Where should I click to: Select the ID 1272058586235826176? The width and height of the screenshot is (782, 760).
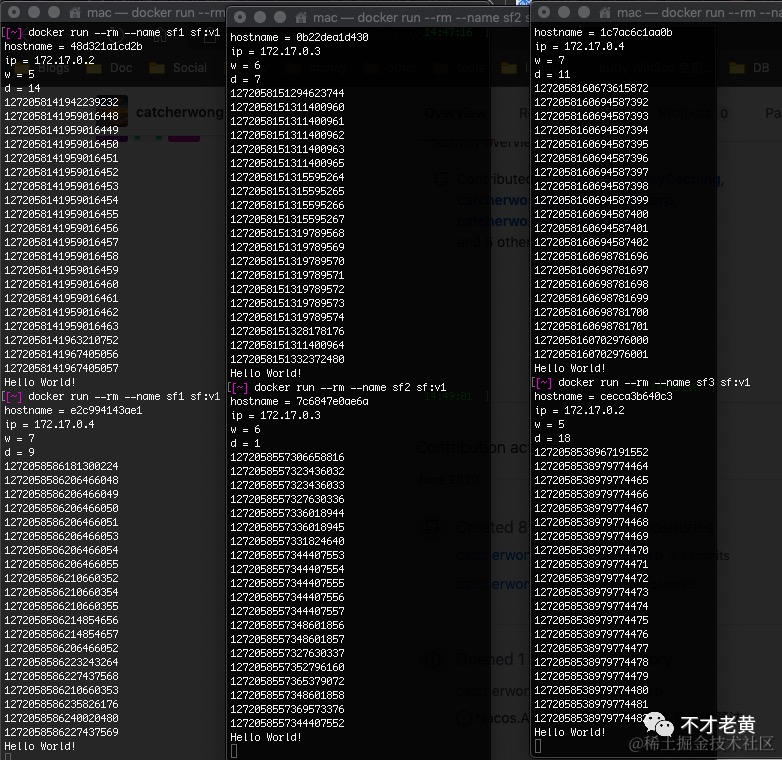click(61, 704)
